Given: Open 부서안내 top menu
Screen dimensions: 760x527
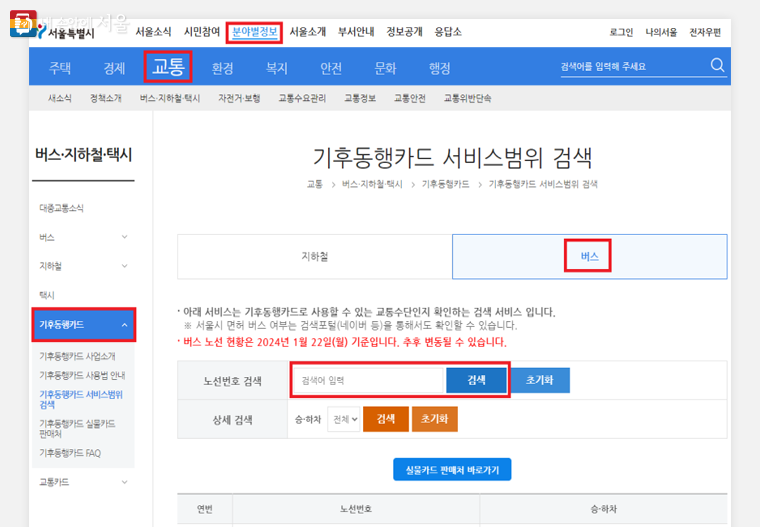Looking at the screenshot, I should [356, 32].
